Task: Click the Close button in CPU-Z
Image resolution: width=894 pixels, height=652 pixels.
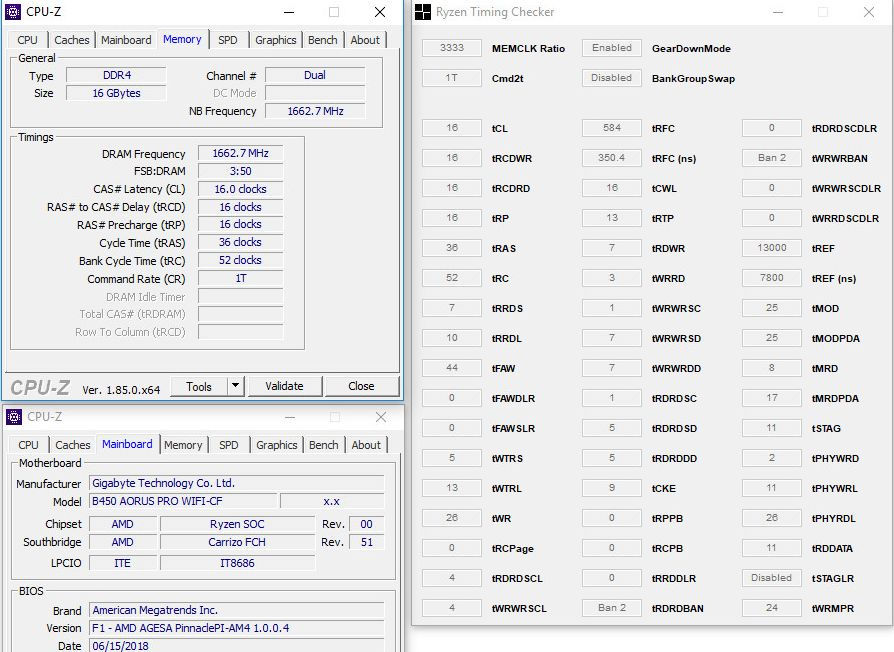Action: 361,386
